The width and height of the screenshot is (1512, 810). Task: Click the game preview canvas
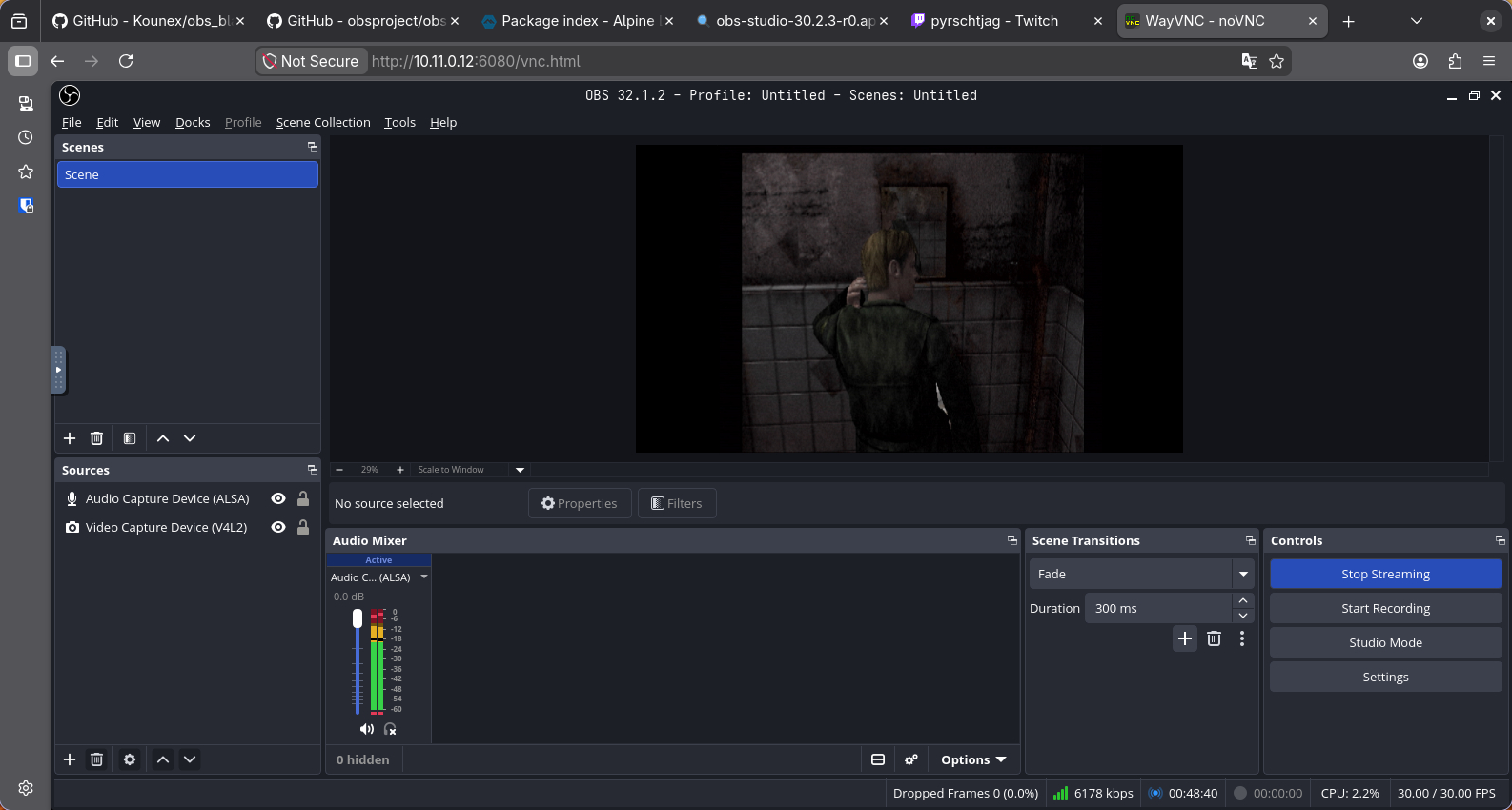point(909,298)
